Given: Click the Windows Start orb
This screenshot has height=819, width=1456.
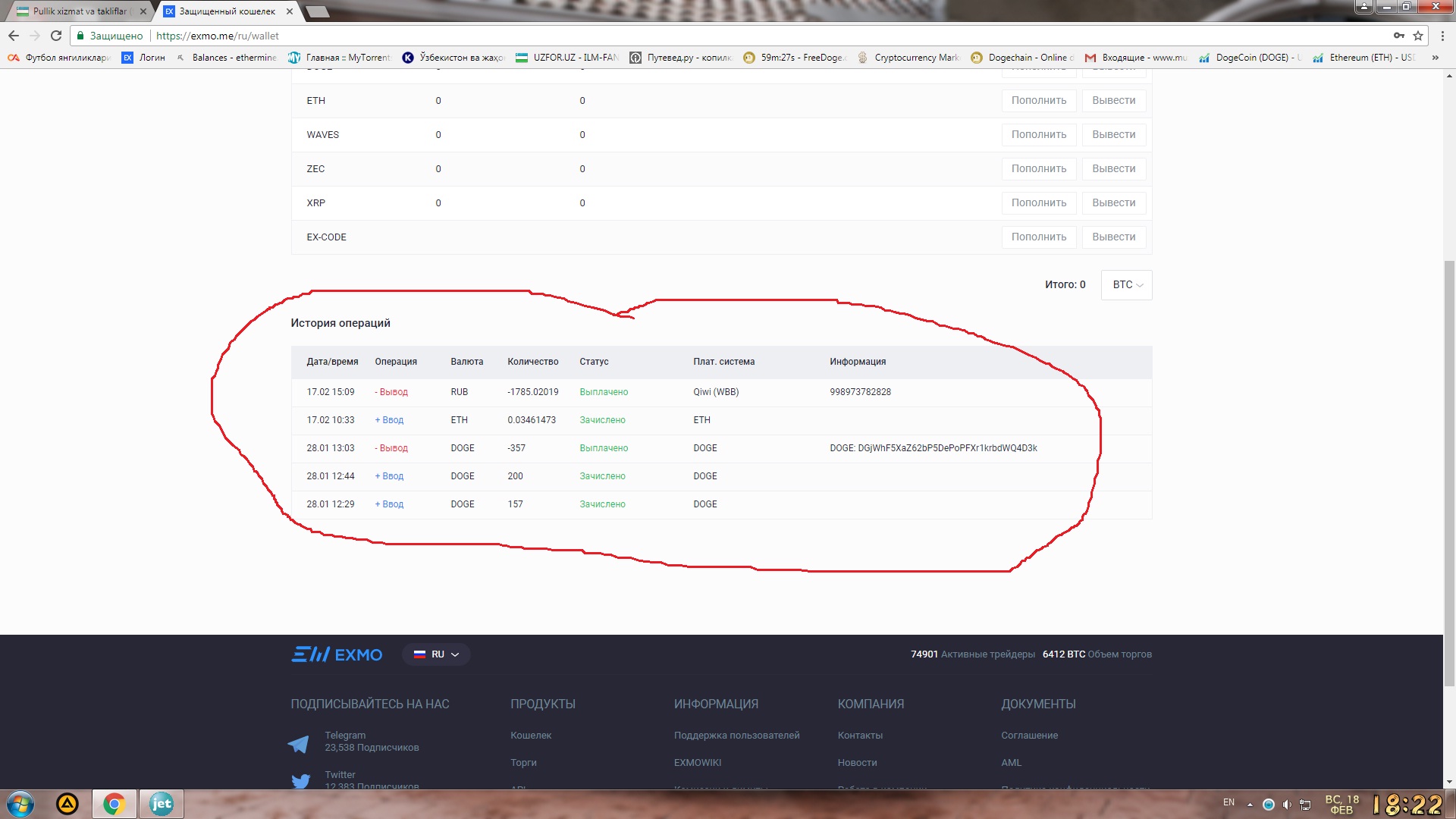Looking at the screenshot, I should pos(20,804).
